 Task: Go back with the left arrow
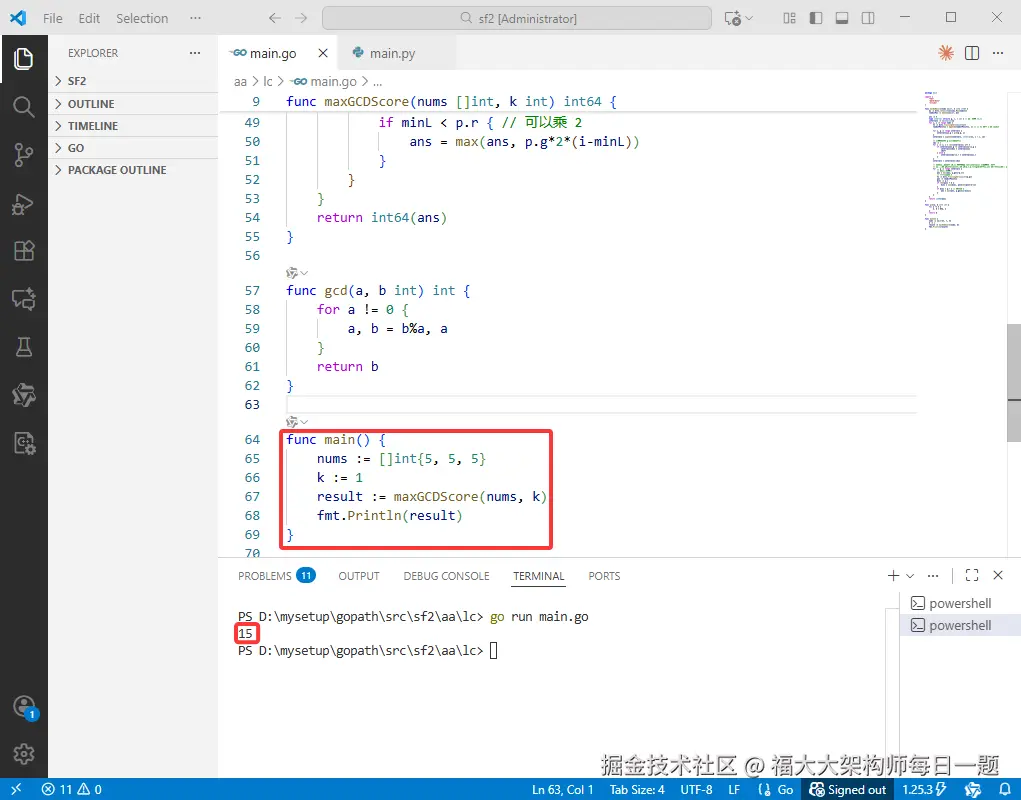click(x=275, y=18)
